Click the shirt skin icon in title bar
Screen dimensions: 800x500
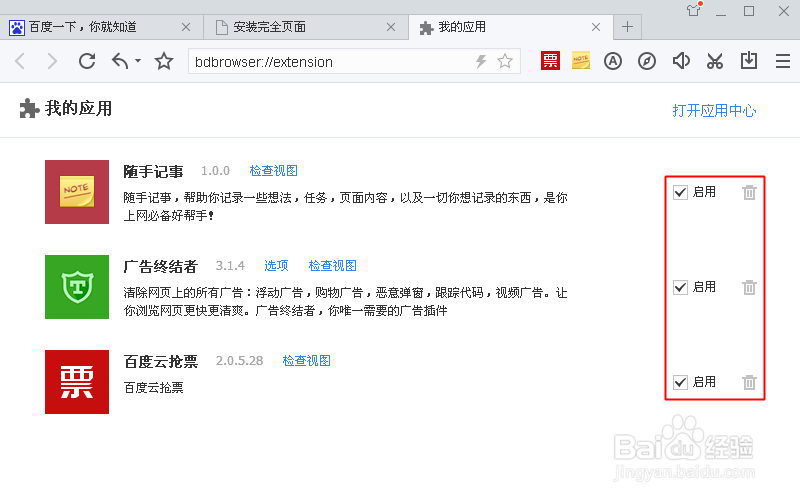[x=694, y=10]
